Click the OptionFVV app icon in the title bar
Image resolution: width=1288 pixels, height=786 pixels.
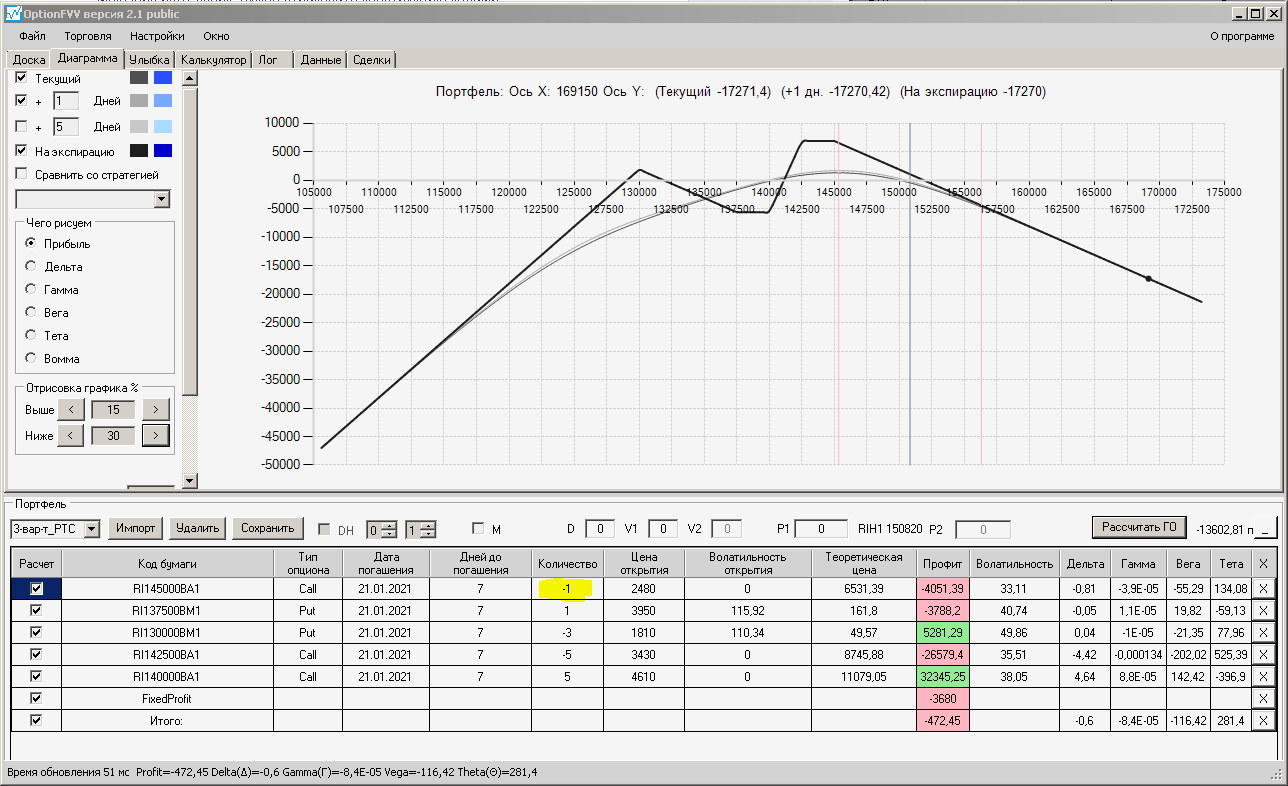coord(13,13)
